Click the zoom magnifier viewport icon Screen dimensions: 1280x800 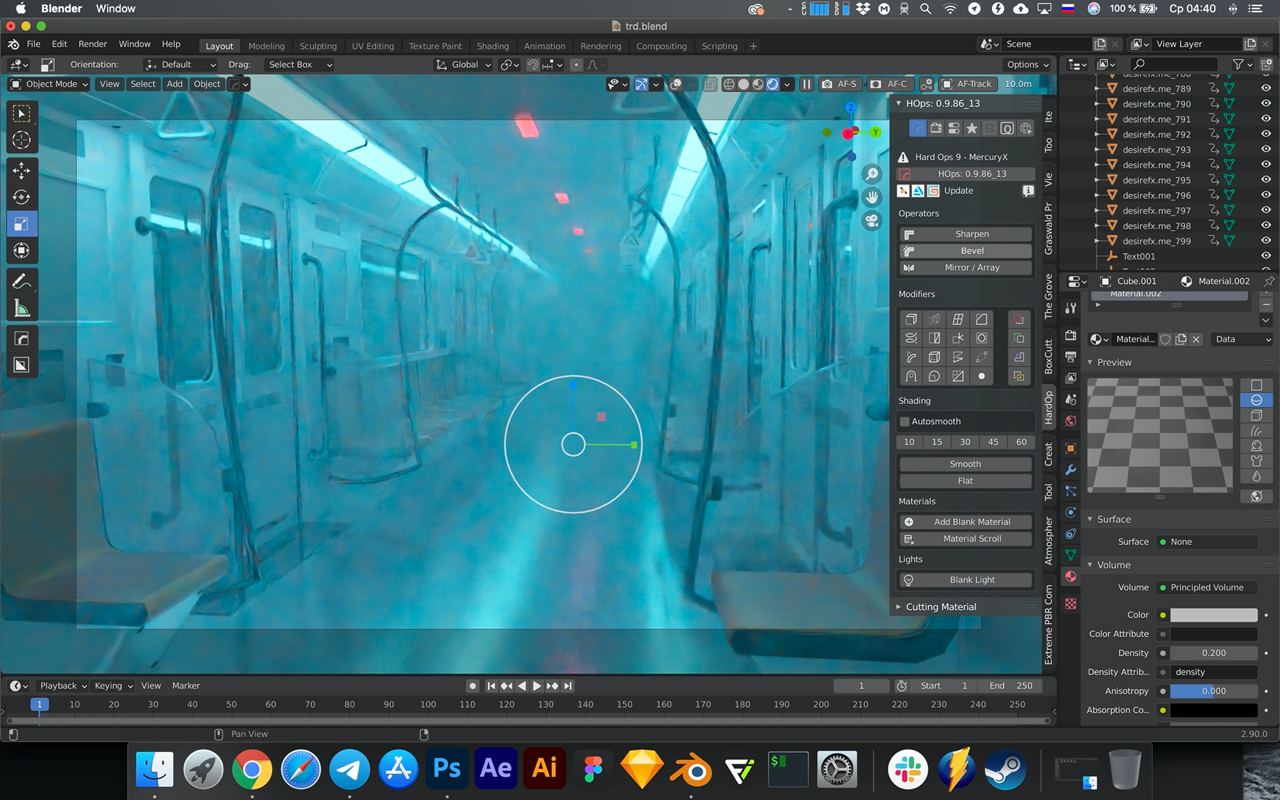[872, 174]
